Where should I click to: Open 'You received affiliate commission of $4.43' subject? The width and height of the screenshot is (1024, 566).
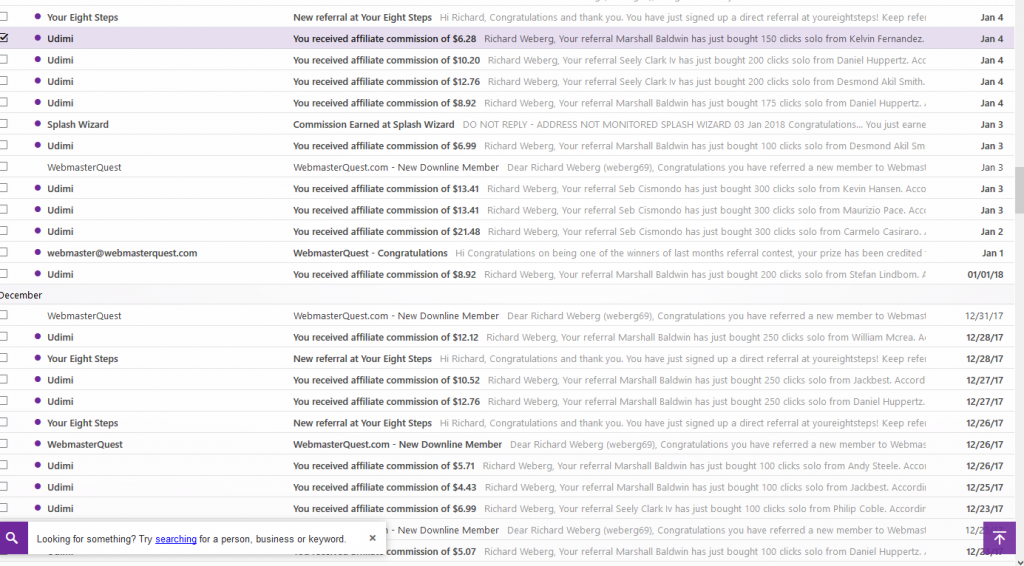pos(385,487)
